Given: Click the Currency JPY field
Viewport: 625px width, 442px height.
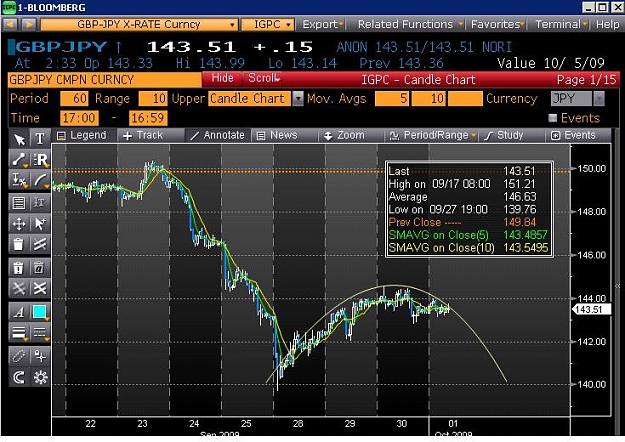Looking at the screenshot, I should [572, 98].
